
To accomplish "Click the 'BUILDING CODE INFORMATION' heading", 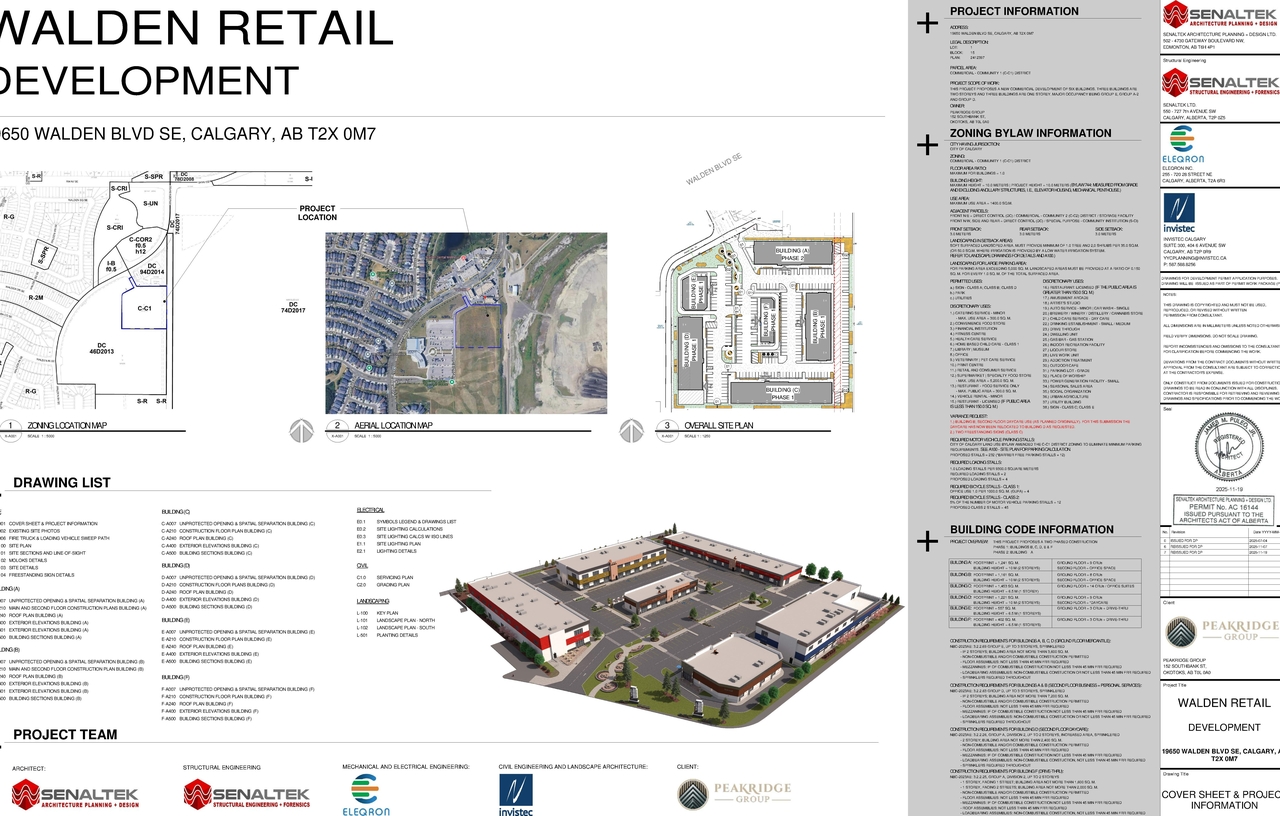I will click(x=1031, y=530).
